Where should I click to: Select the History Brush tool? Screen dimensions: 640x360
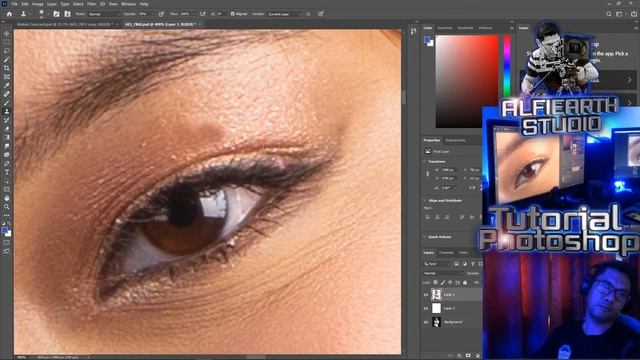click(x=7, y=120)
